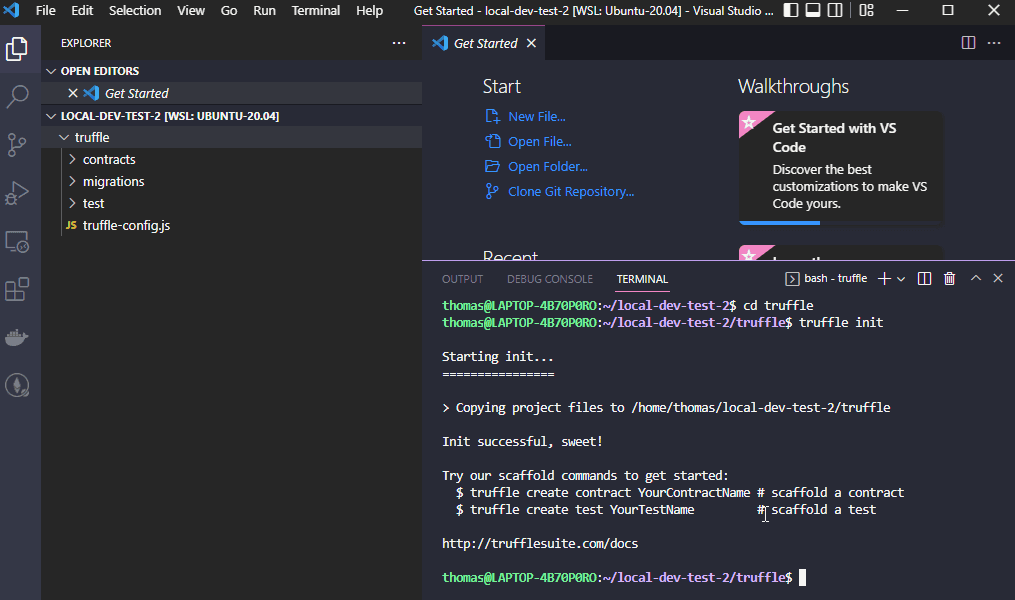This screenshot has width=1015, height=600.
Task: Open the Go menu
Action: pyautogui.click(x=229, y=10)
